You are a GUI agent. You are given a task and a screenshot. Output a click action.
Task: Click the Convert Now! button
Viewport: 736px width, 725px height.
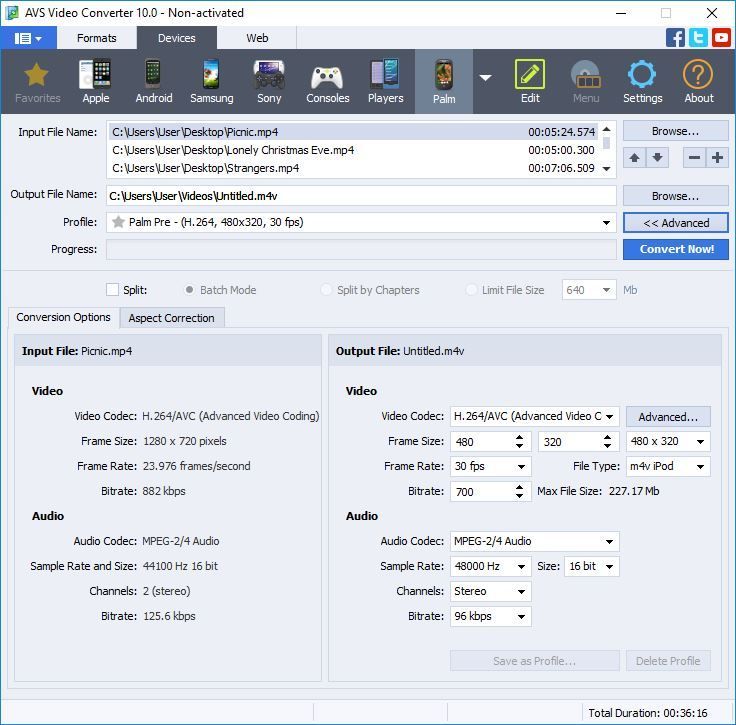[675, 249]
